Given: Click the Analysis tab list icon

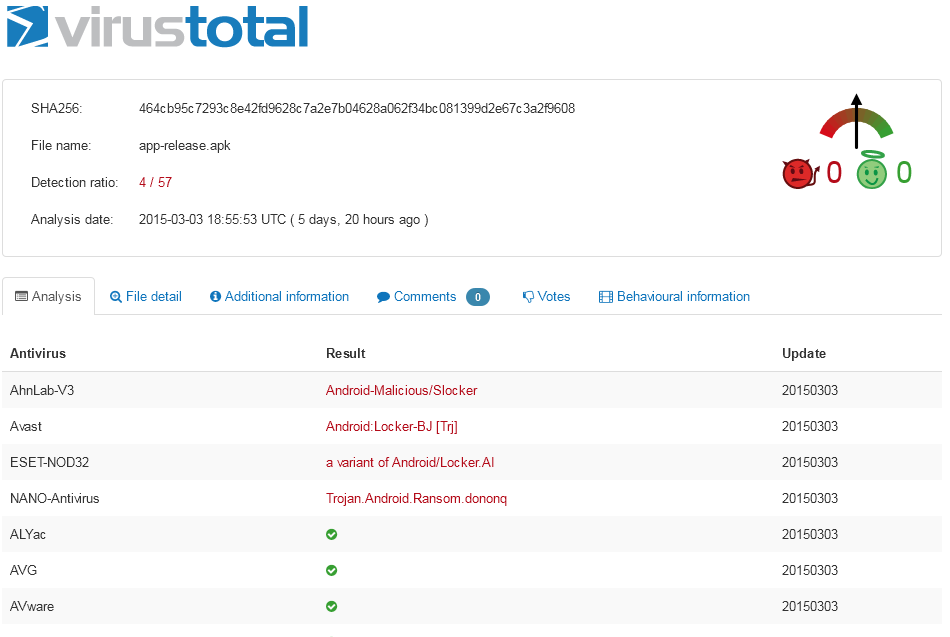Looking at the screenshot, I should pos(21,296).
